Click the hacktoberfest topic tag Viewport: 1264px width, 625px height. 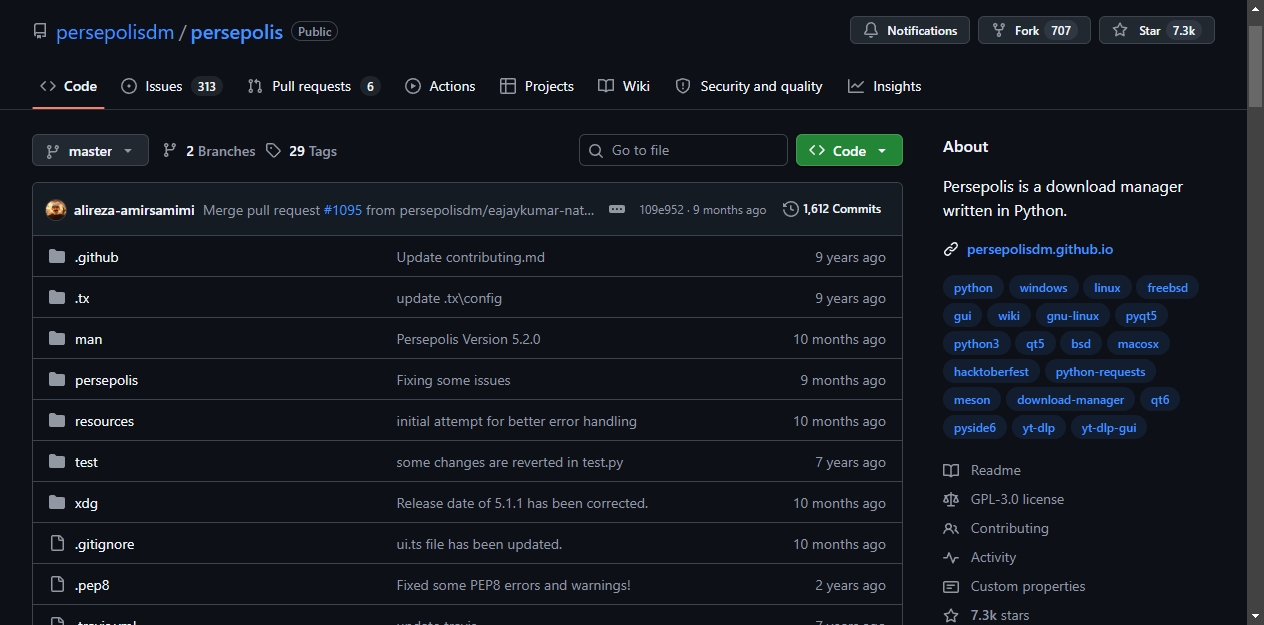(991, 372)
